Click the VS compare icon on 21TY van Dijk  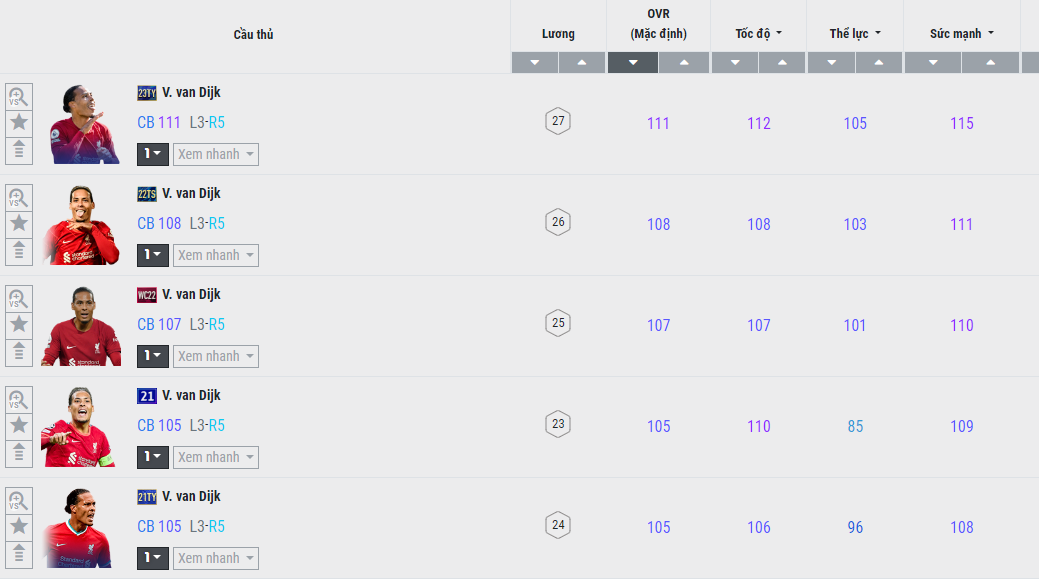tap(19, 501)
